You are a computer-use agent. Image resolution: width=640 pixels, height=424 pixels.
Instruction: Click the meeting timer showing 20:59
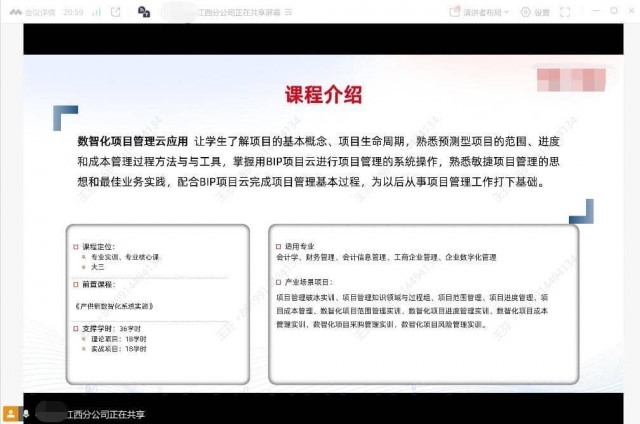[74, 12]
